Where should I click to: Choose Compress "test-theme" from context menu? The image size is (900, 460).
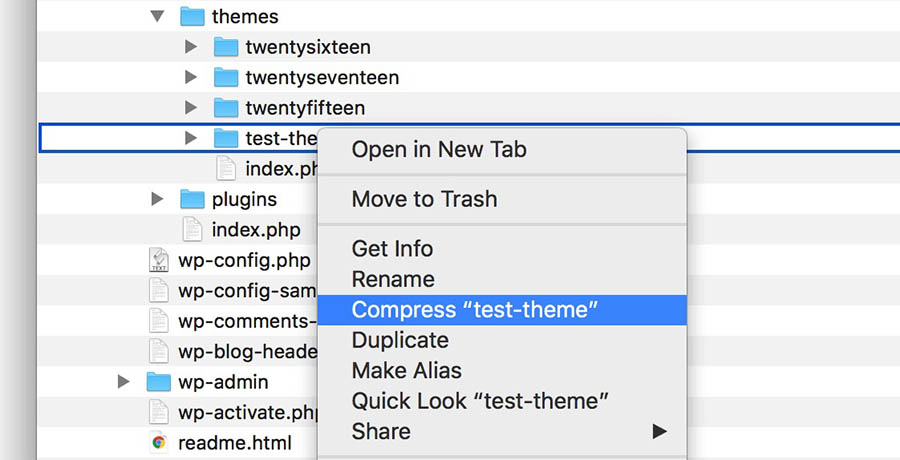475,310
